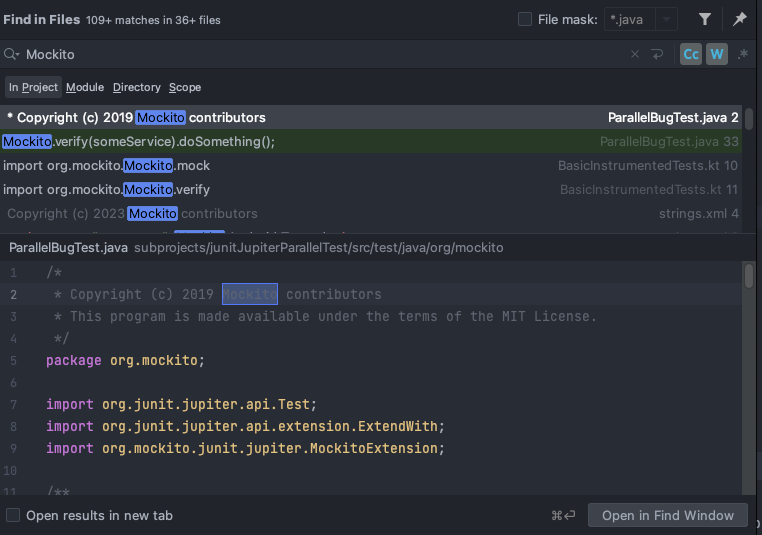762x535 pixels.
Task: Toggle Match Case (Cc) option
Action: point(691,54)
